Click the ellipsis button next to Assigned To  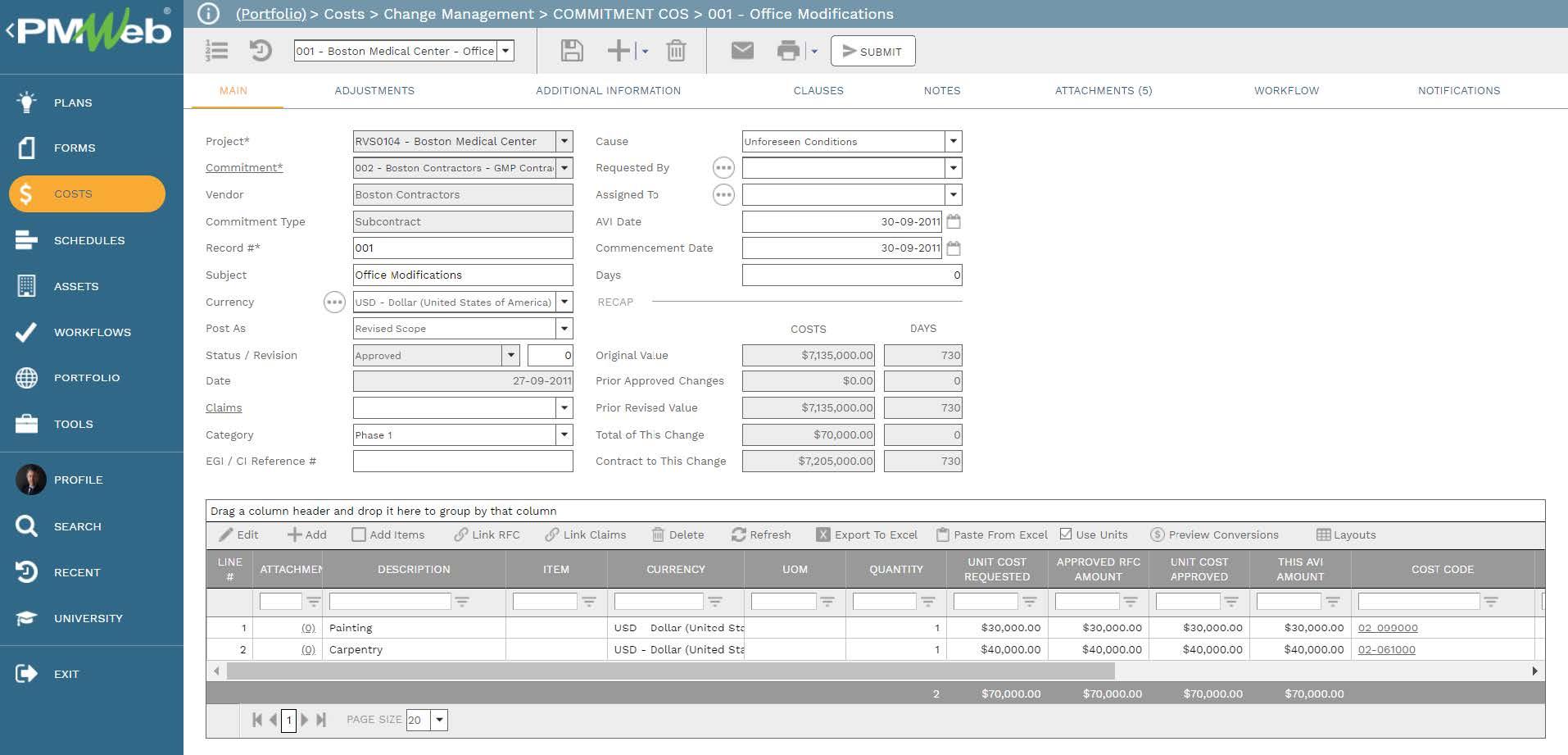(x=723, y=195)
